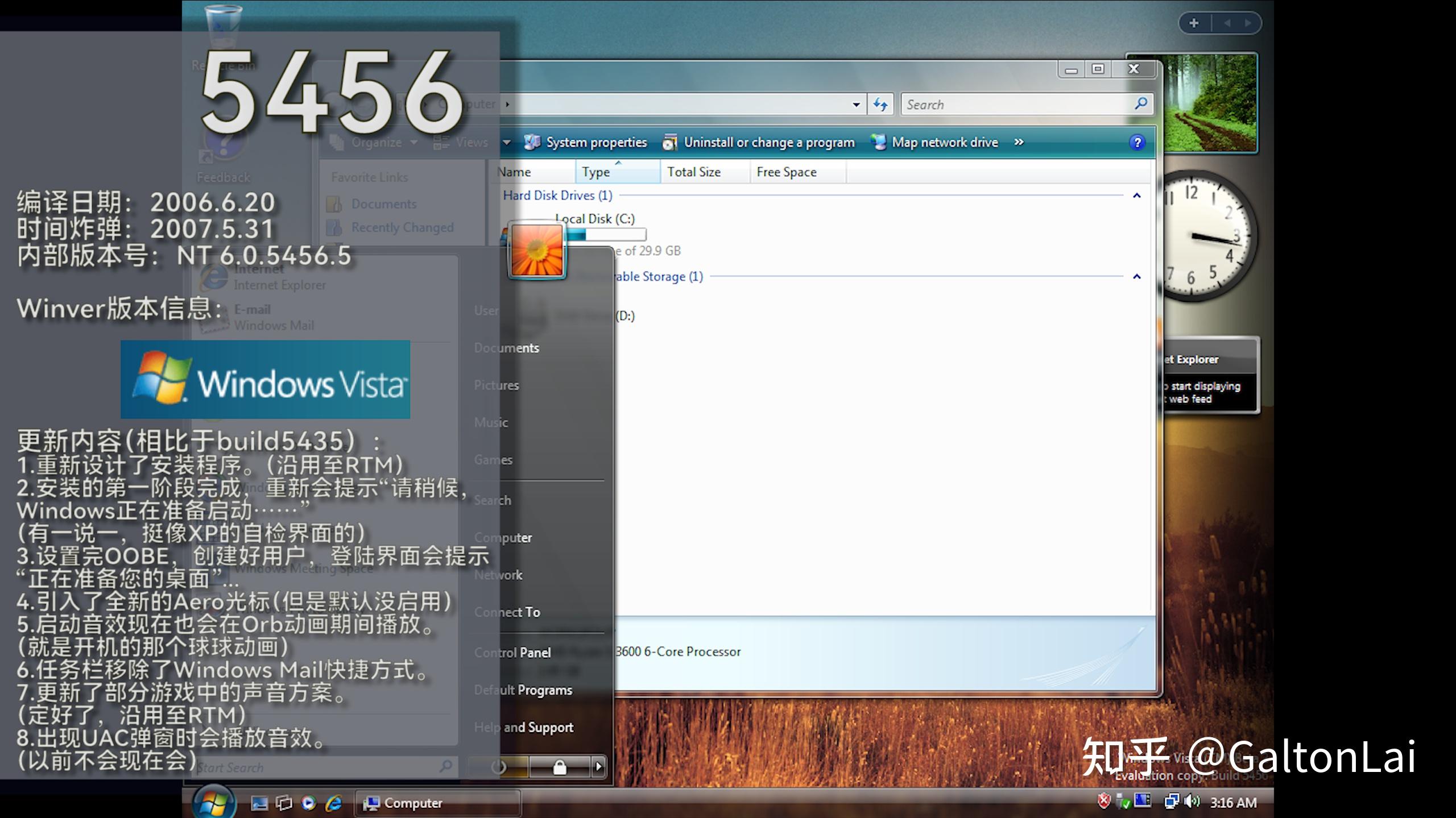Open the address bar history dropdown arrow
This screenshot has width=1456, height=818.
(x=856, y=105)
